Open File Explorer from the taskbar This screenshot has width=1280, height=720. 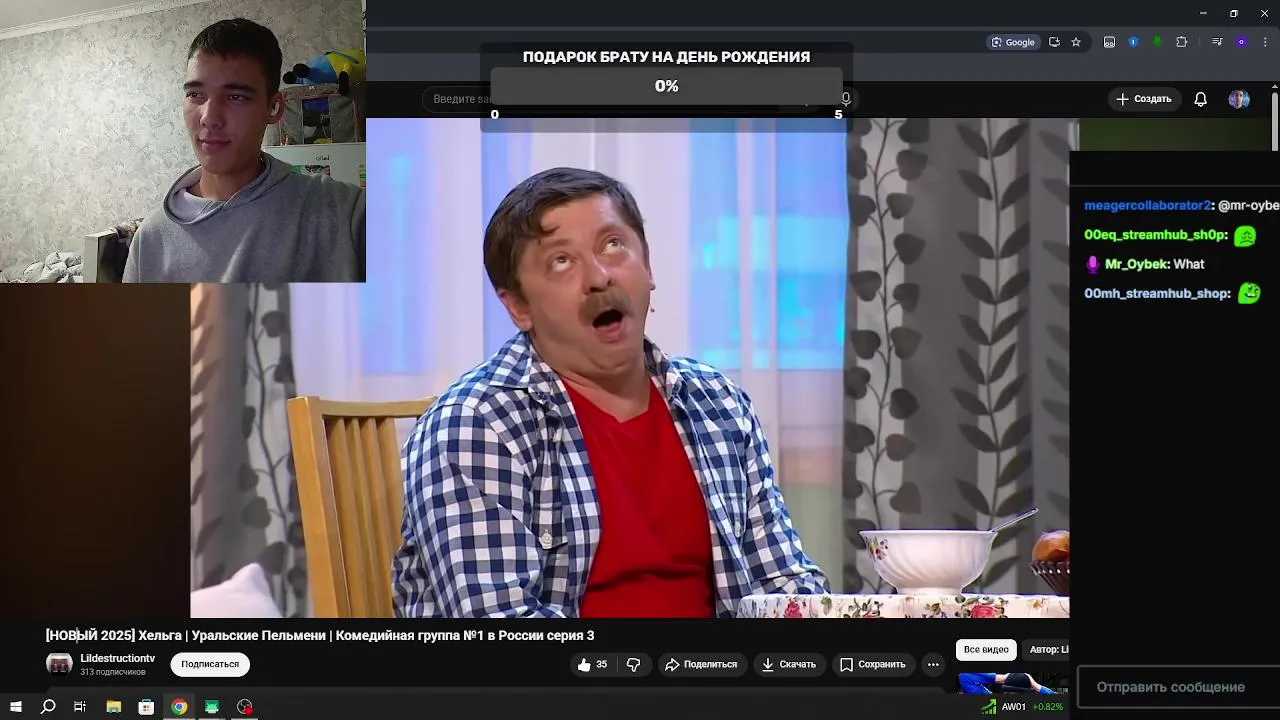click(x=113, y=707)
